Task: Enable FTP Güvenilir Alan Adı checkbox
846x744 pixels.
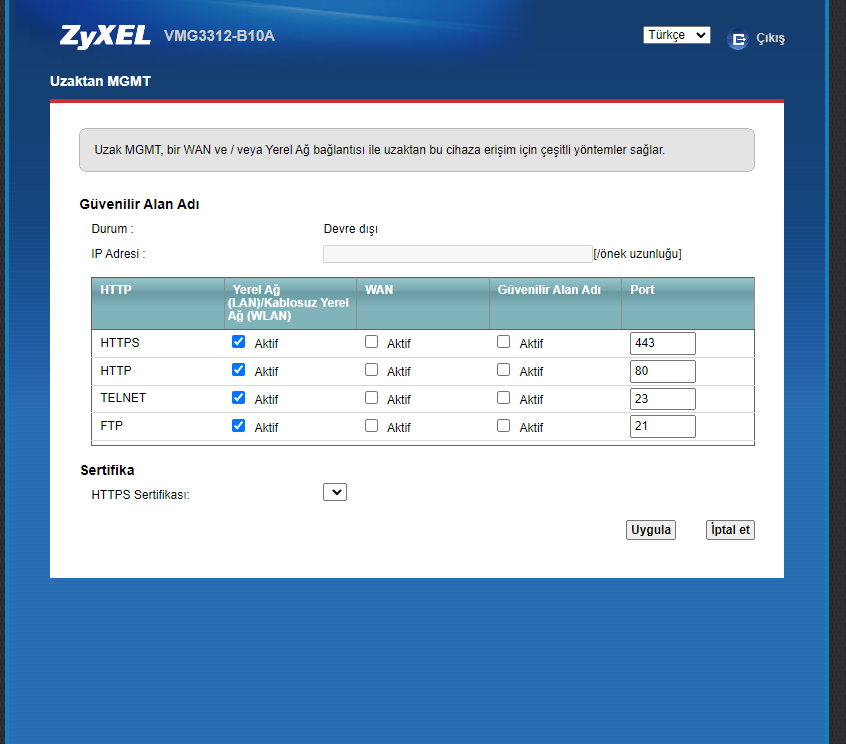Action: point(503,426)
